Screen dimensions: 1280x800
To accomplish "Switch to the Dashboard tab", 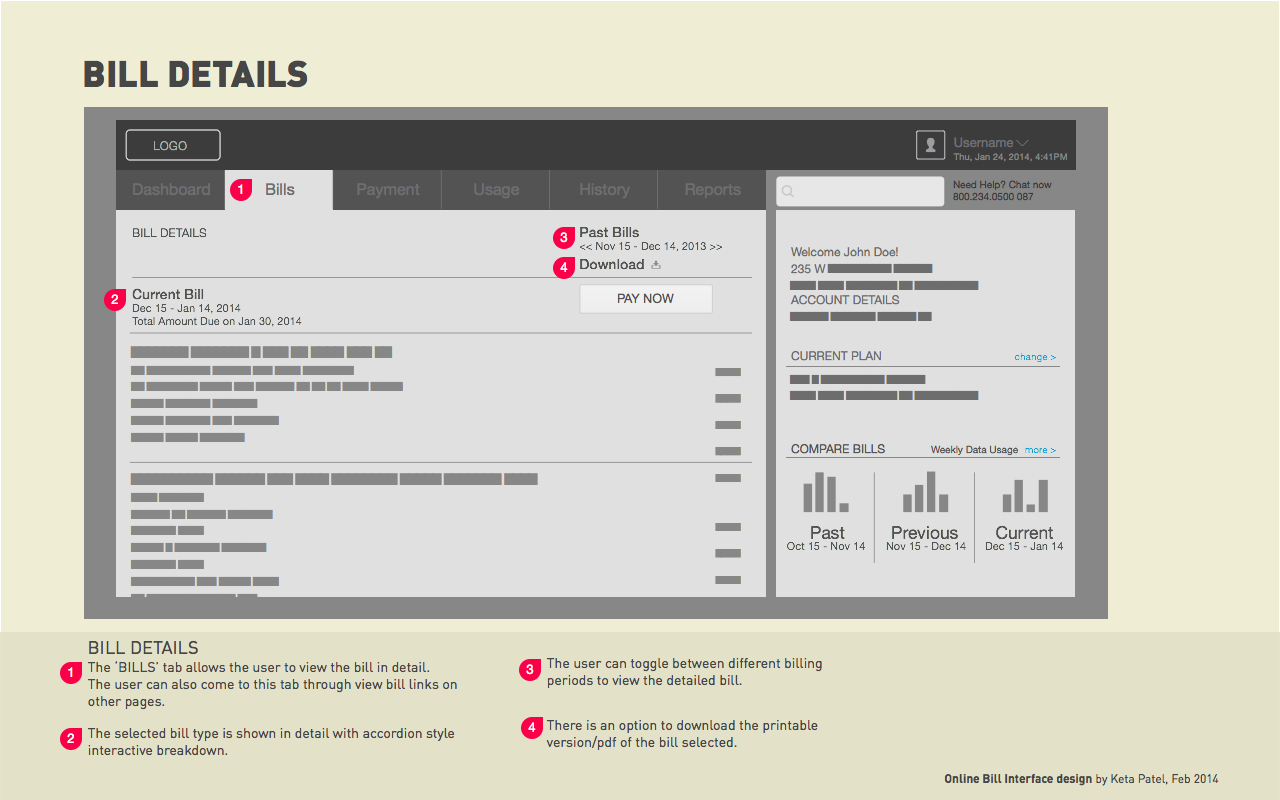I will [171, 189].
